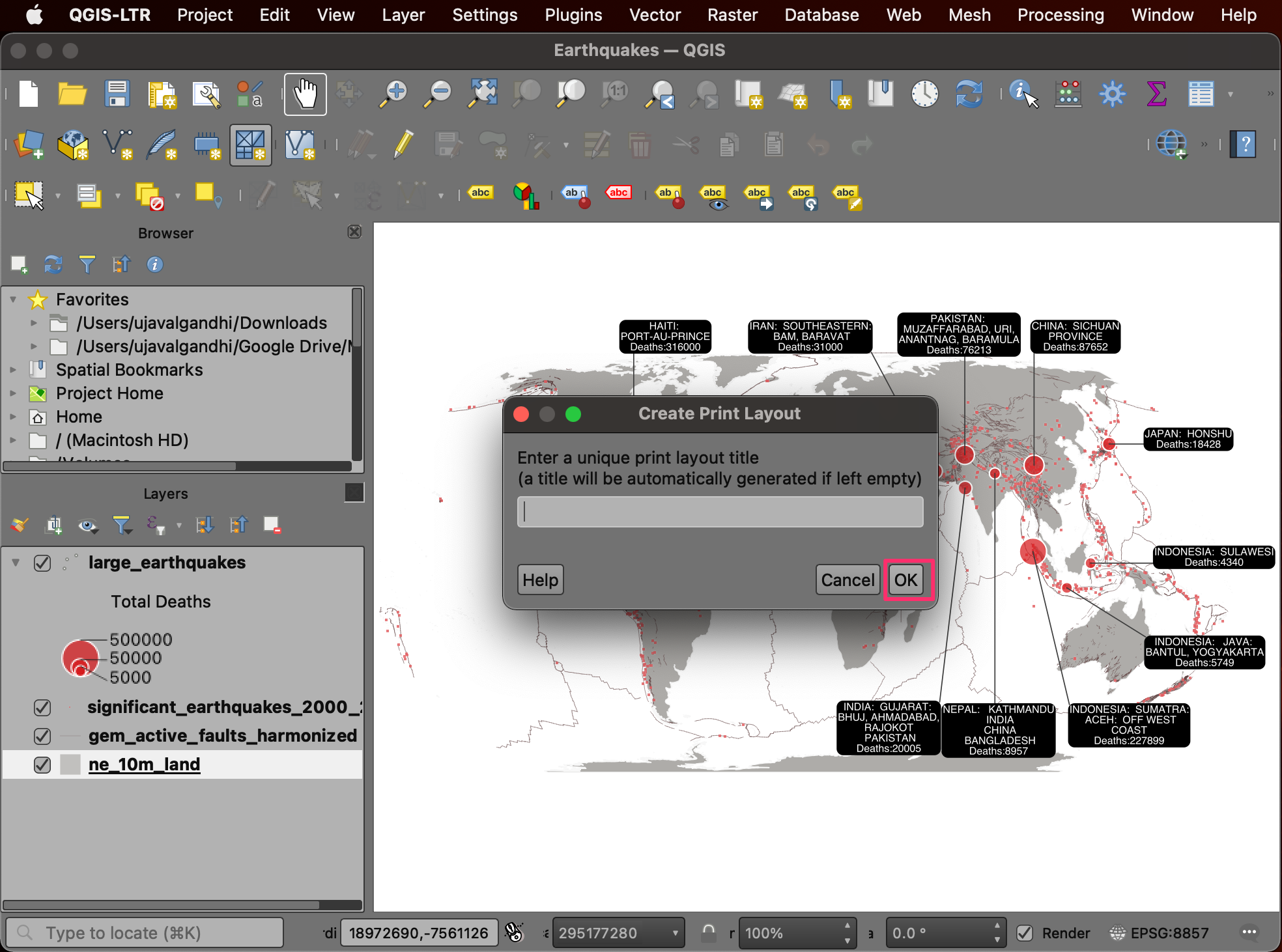The width and height of the screenshot is (1282, 952).
Task: Click the Browser panel Filter icon
Action: coord(87,264)
